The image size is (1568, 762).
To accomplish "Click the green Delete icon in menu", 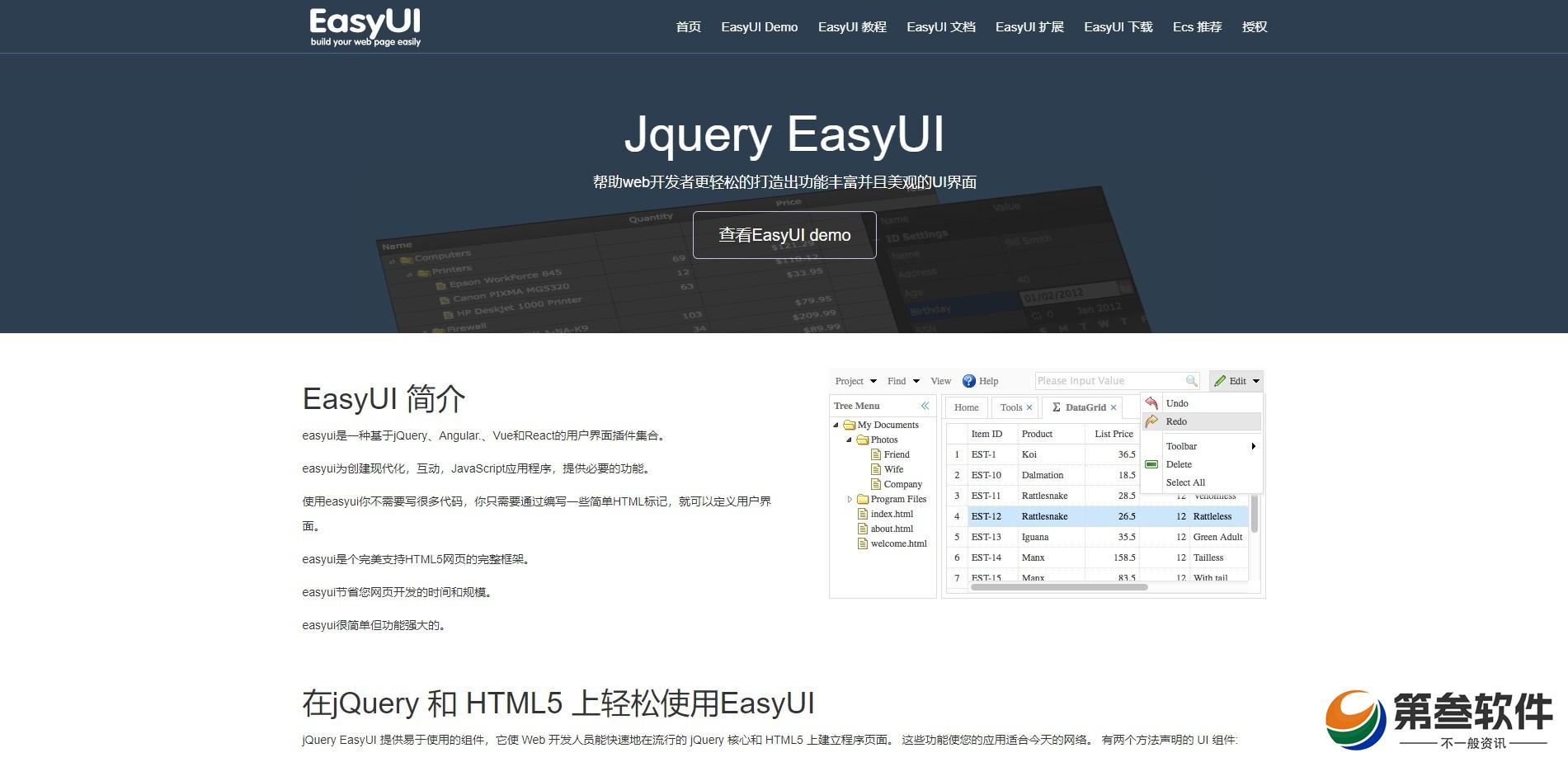I will point(1151,464).
